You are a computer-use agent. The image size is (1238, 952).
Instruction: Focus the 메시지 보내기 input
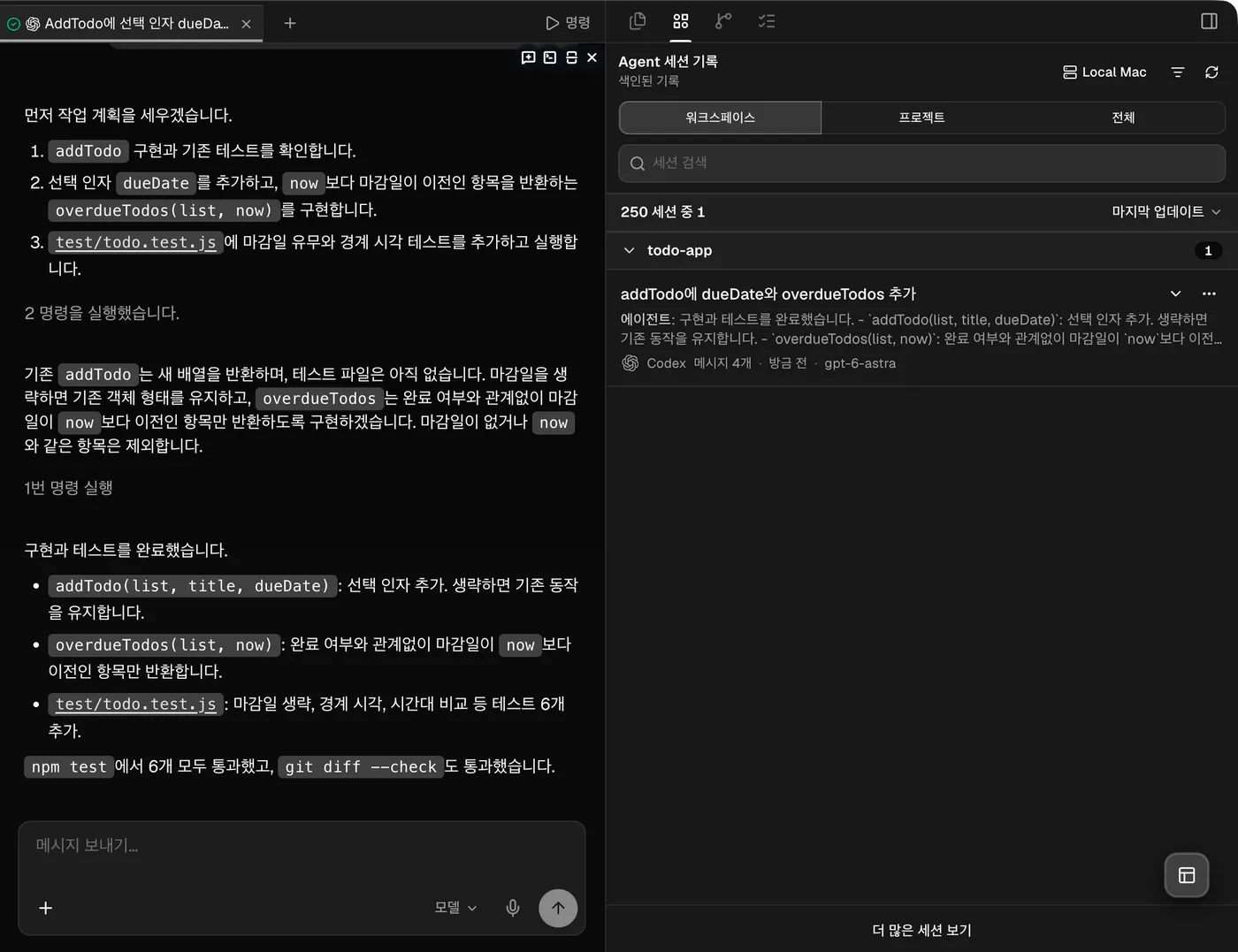302,846
